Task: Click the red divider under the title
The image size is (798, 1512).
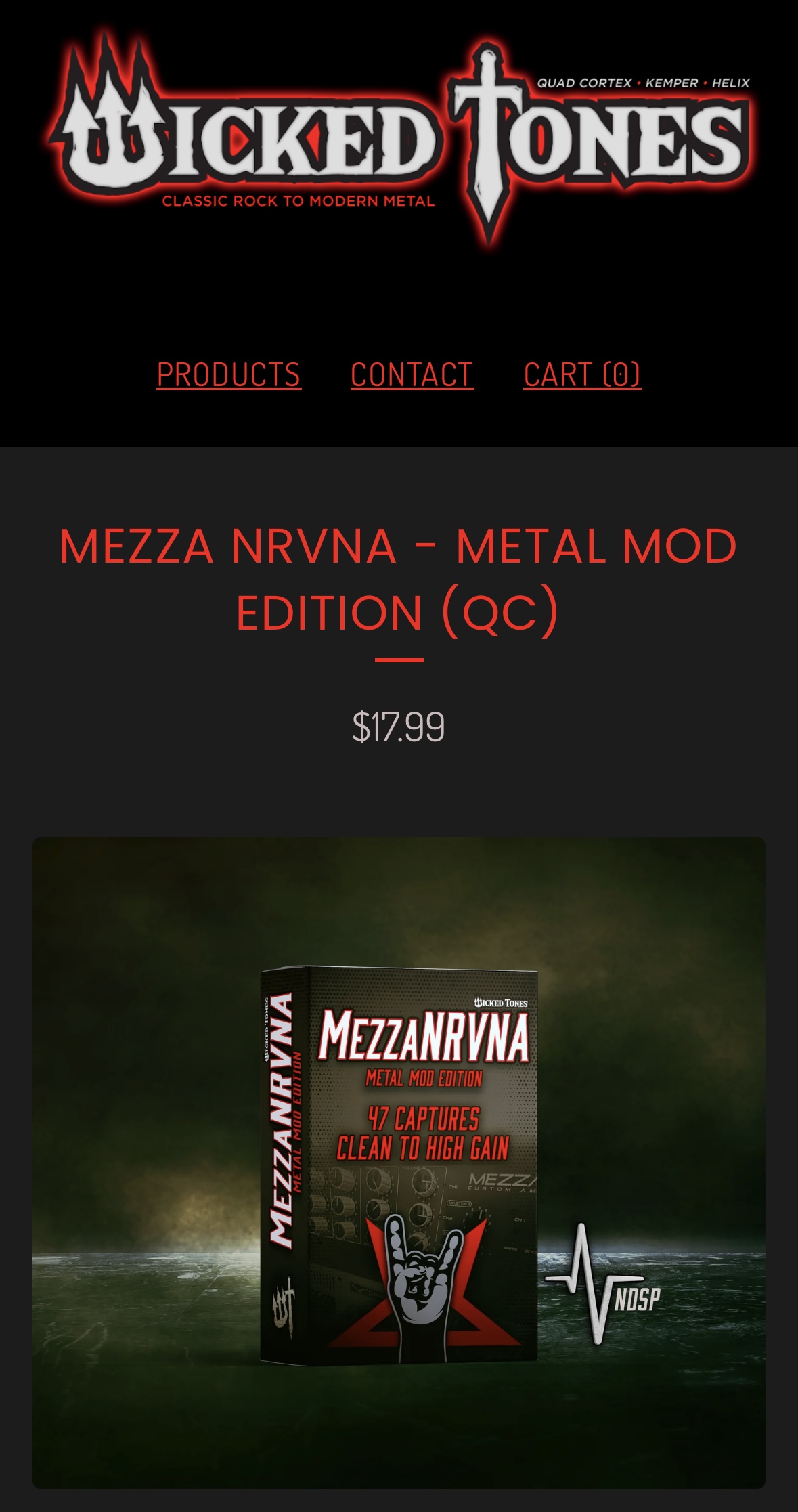Action: point(399,660)
